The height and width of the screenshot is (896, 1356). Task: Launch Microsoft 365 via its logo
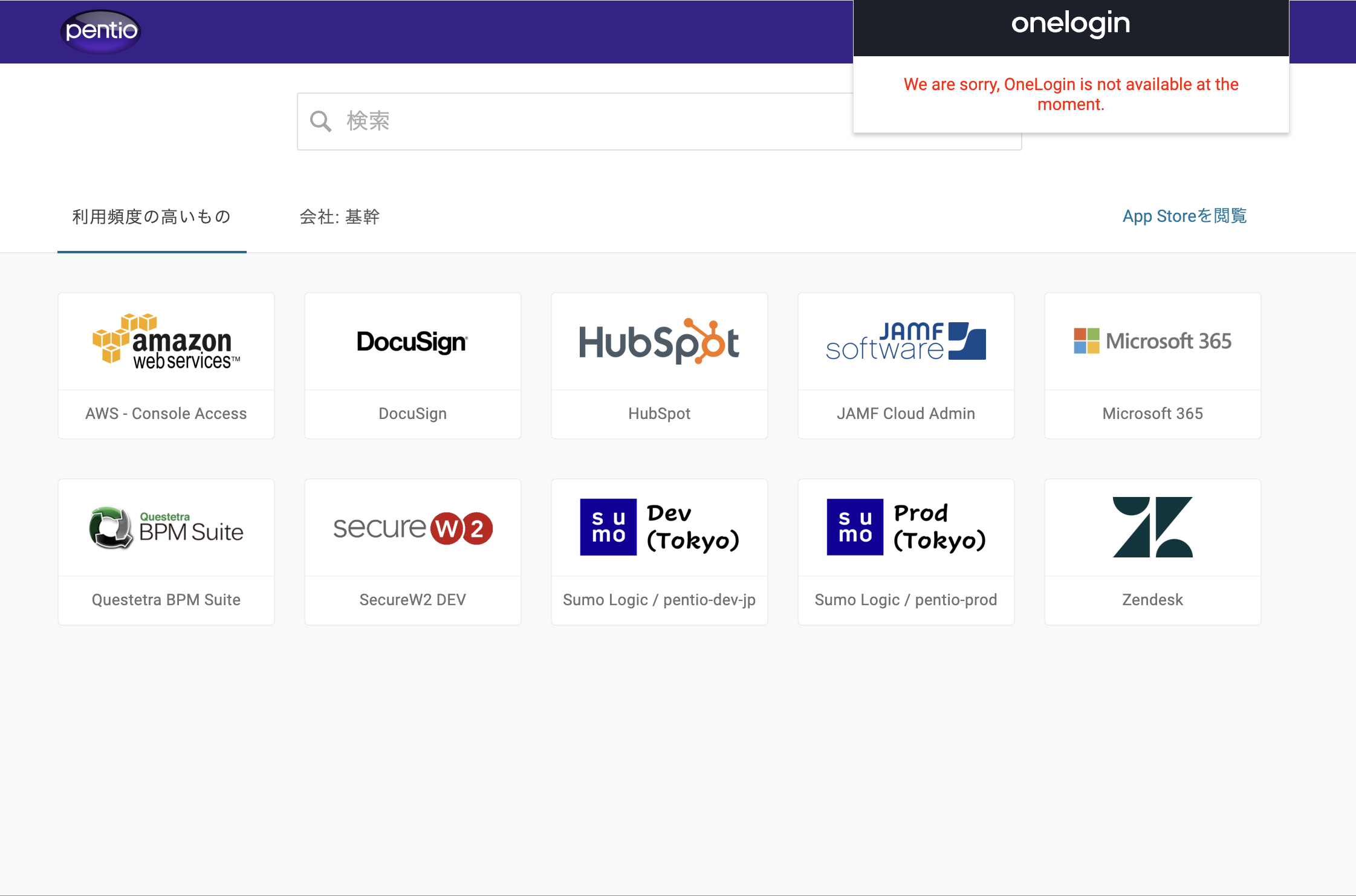point(1152,341)
